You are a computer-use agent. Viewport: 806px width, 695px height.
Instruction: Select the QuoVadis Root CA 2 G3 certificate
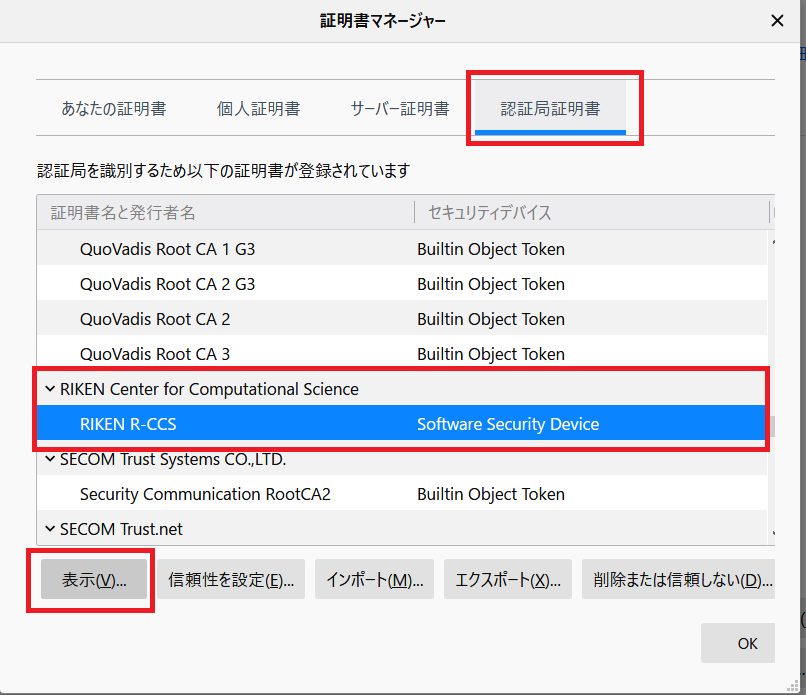[x=167, y=284]
